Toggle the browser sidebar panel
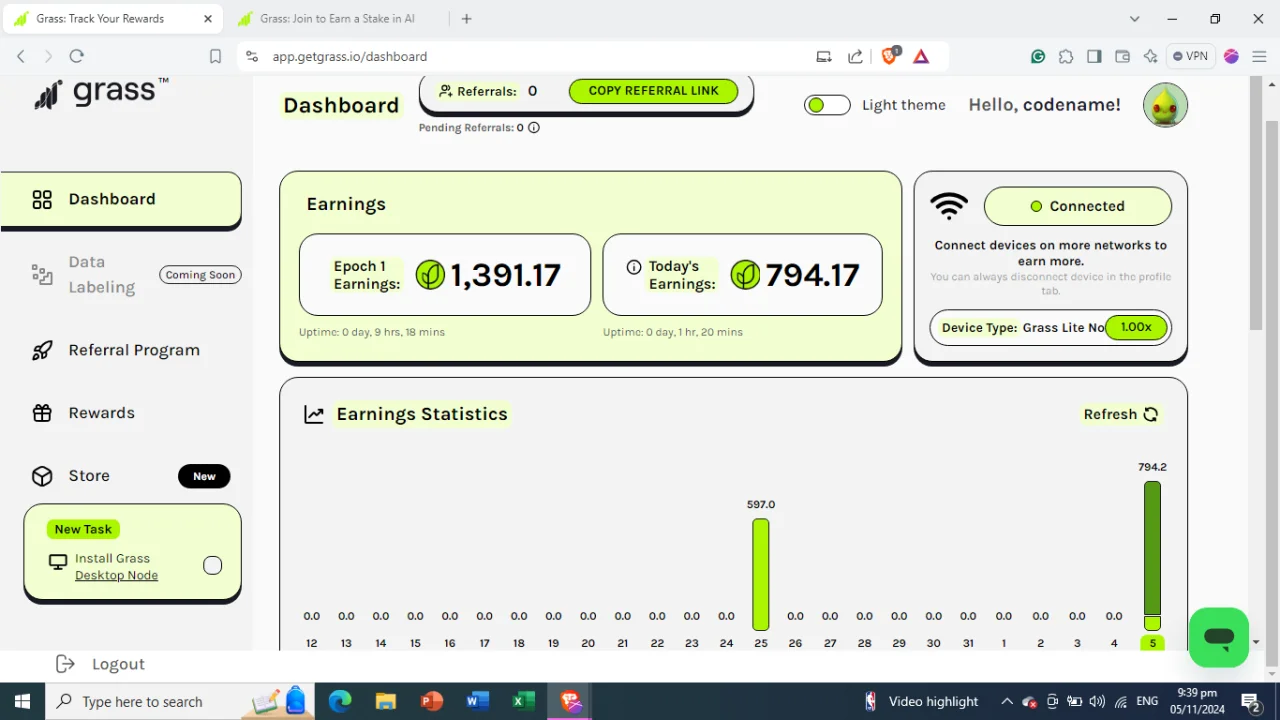Image resolution: width=1280 pixels, height=720 pixels. coord(1094,57)
